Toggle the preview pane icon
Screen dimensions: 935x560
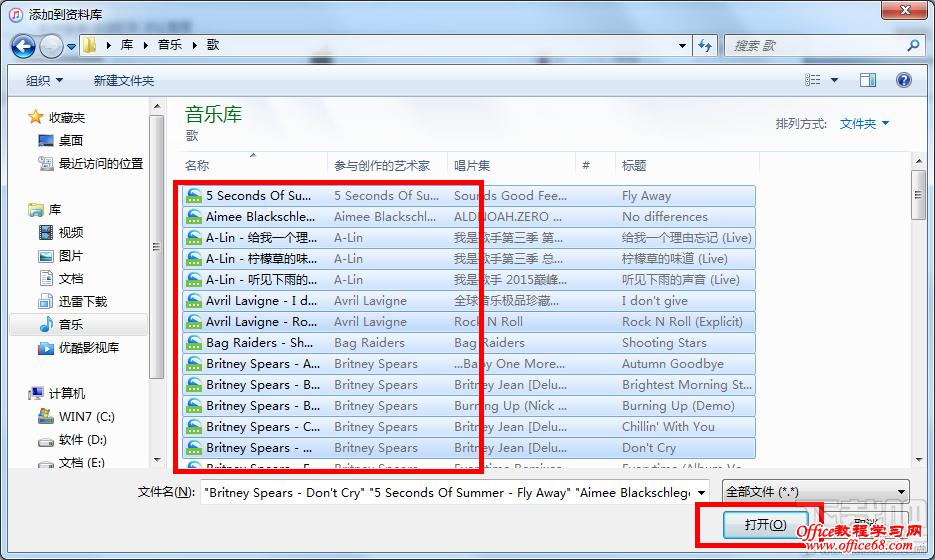pos(868,80)
